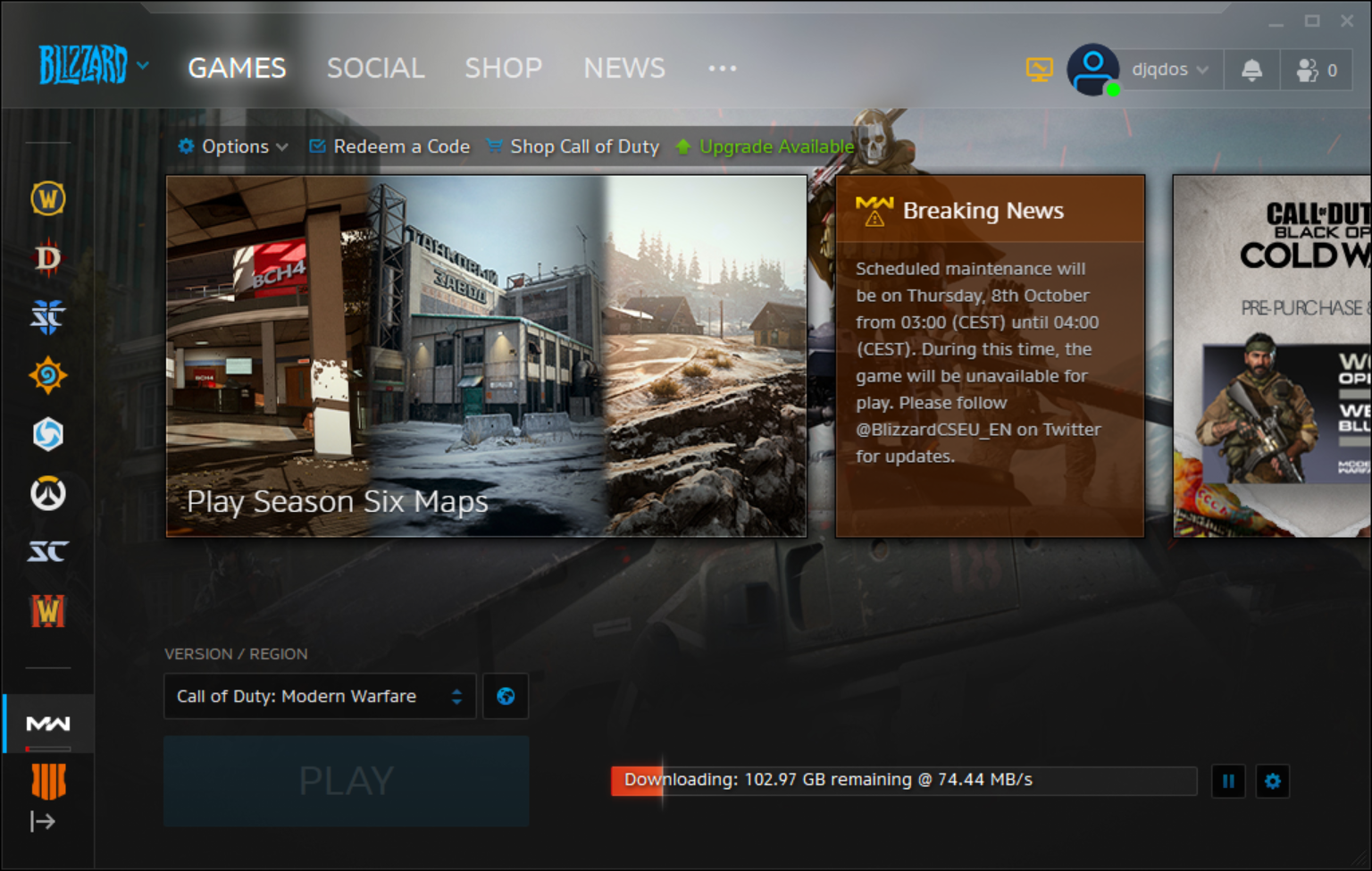Image resolution: width=1372 pixels, height=871 pixels.
Task: Switch to the SOCIAL tab
Action: (375, 68)
